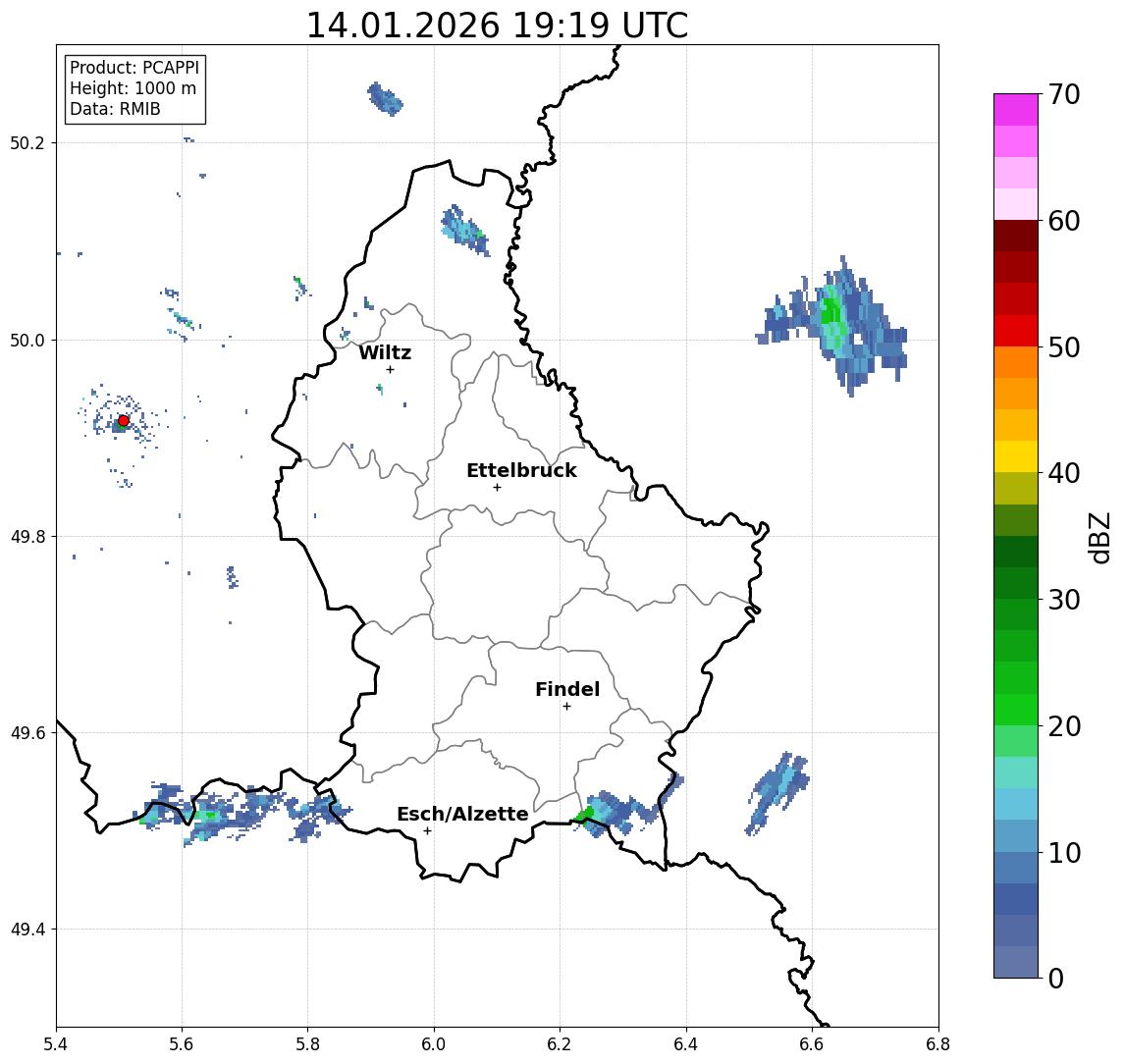Click the colorbar label 30

click(x=1064, y=600)
